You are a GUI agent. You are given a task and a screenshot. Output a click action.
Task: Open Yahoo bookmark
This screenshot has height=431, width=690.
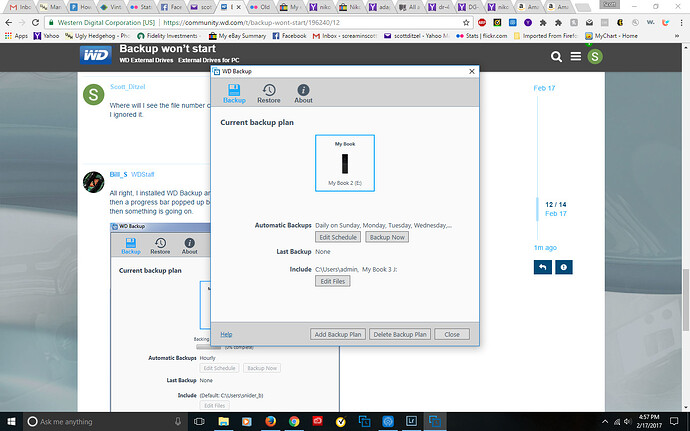pyautogui.click(x=46, y=36)
